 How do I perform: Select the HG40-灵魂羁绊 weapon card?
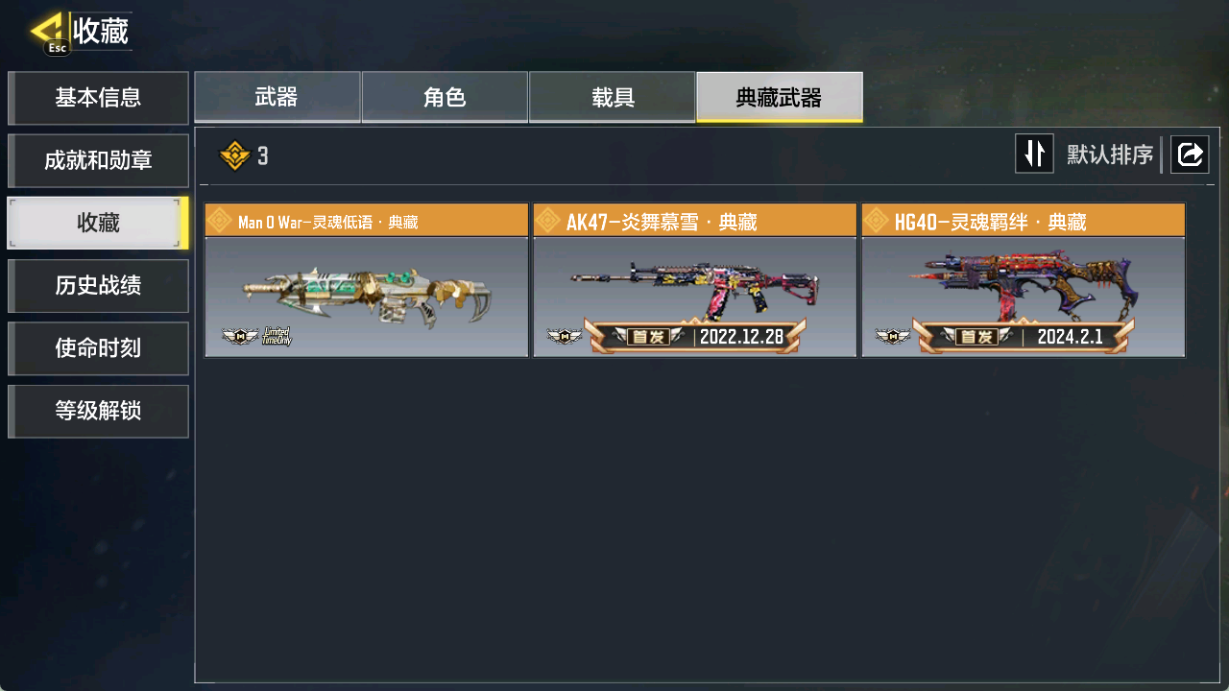click(x=1023, y=281)
